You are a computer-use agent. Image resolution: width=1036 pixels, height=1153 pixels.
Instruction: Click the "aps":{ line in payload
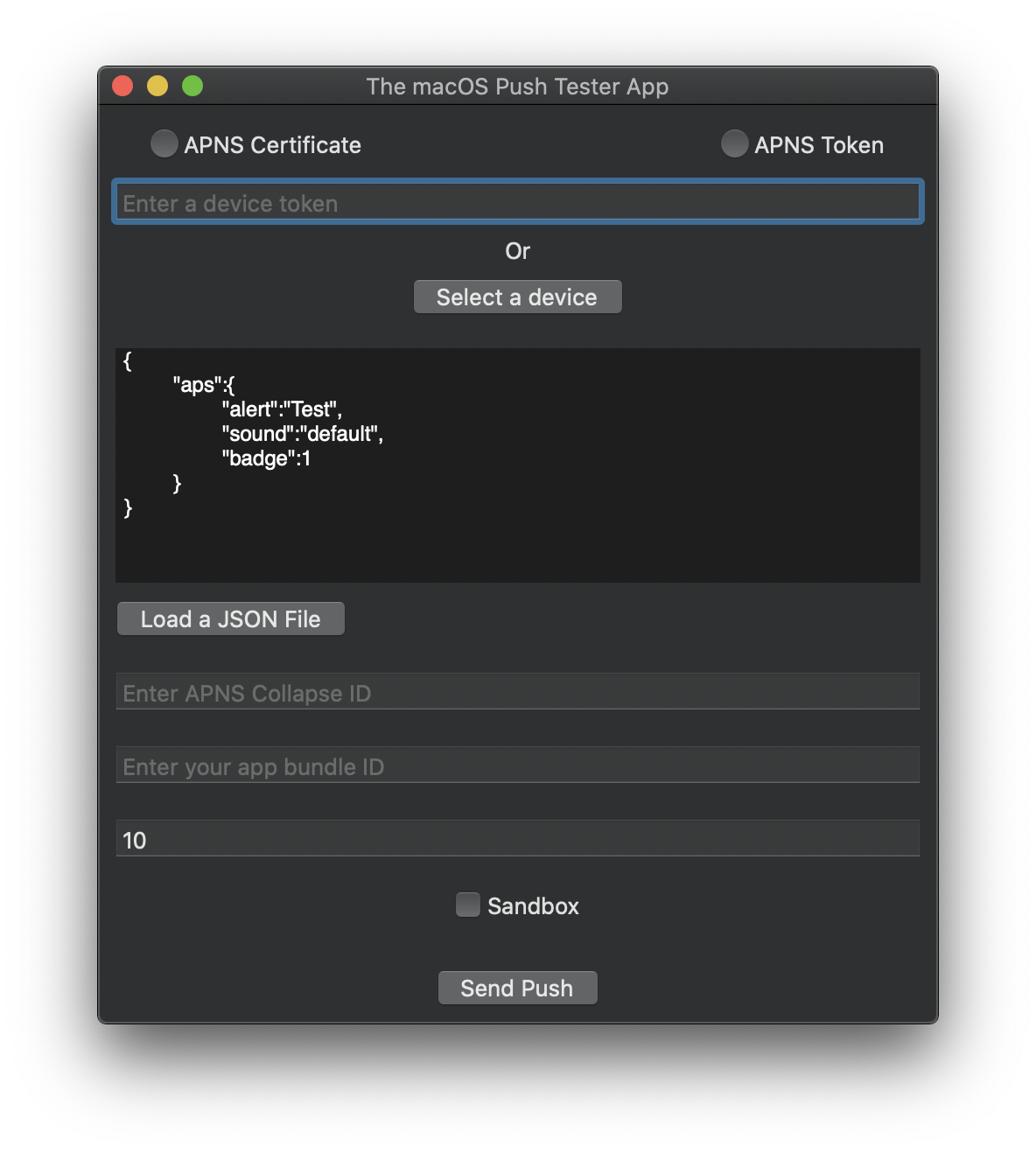click(204, 385)
